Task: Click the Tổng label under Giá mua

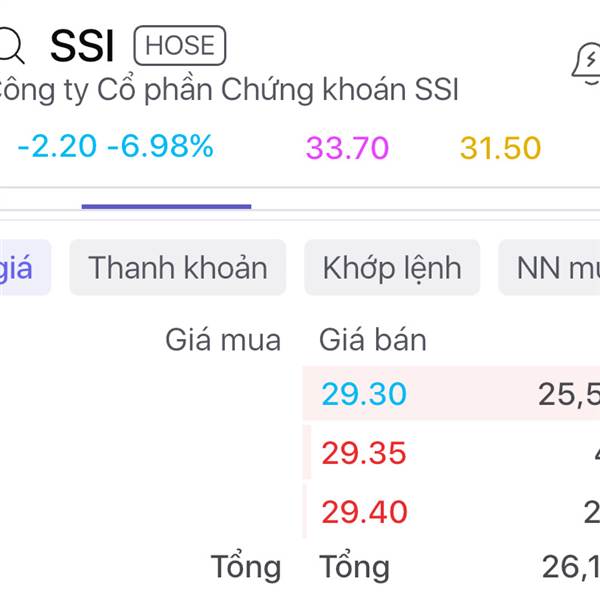Action: click(x=246, y=567)
